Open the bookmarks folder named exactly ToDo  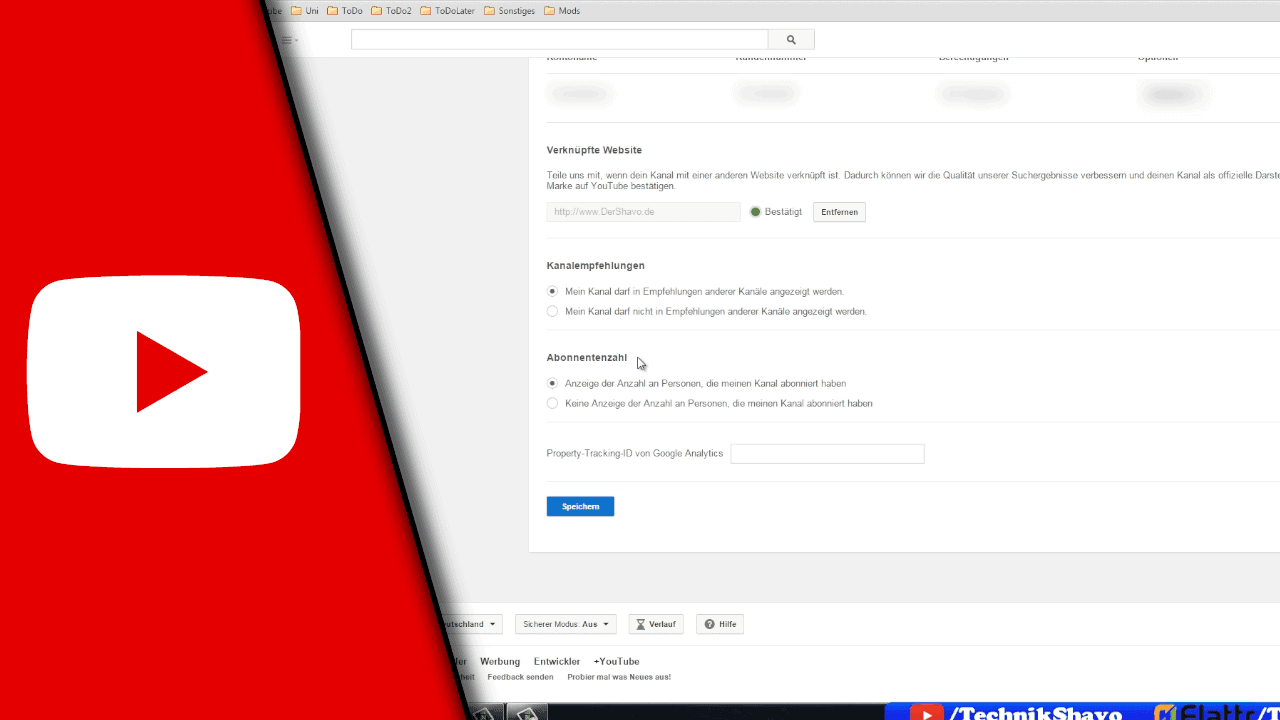[x=346, y=11]
